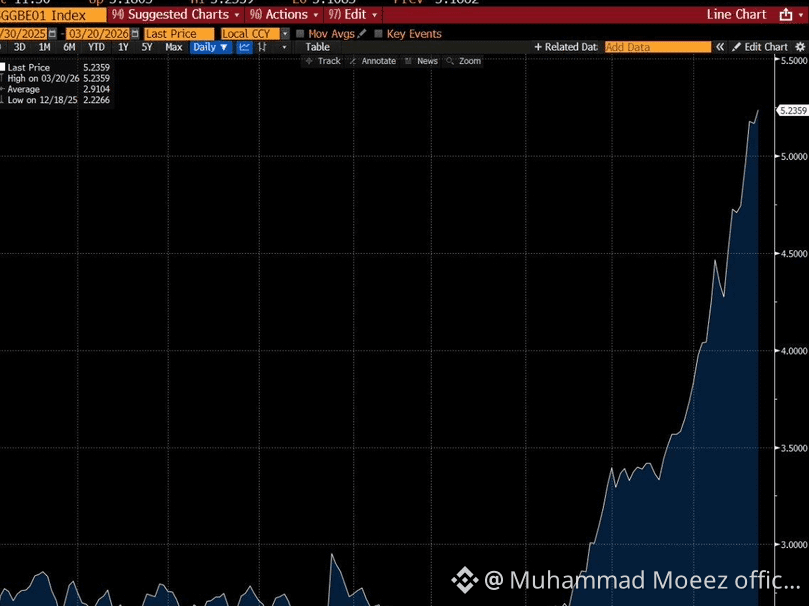The width and height of the screenshot is (809, 606).
Task: Open the end date calendar picker icon
Action: (135, 34)
